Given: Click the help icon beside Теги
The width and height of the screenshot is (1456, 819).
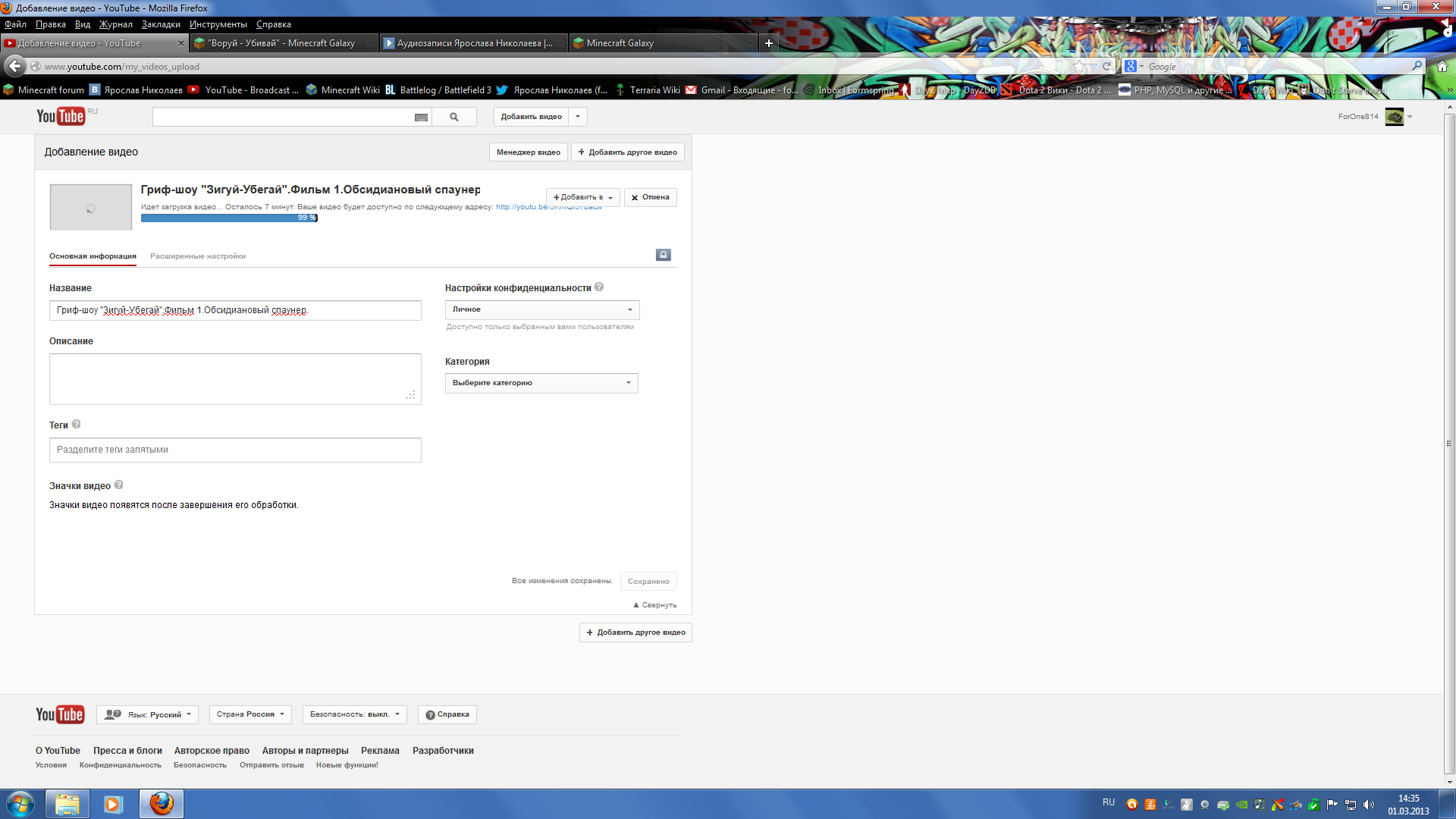Looking at the screenshot, I should (77, 425).
